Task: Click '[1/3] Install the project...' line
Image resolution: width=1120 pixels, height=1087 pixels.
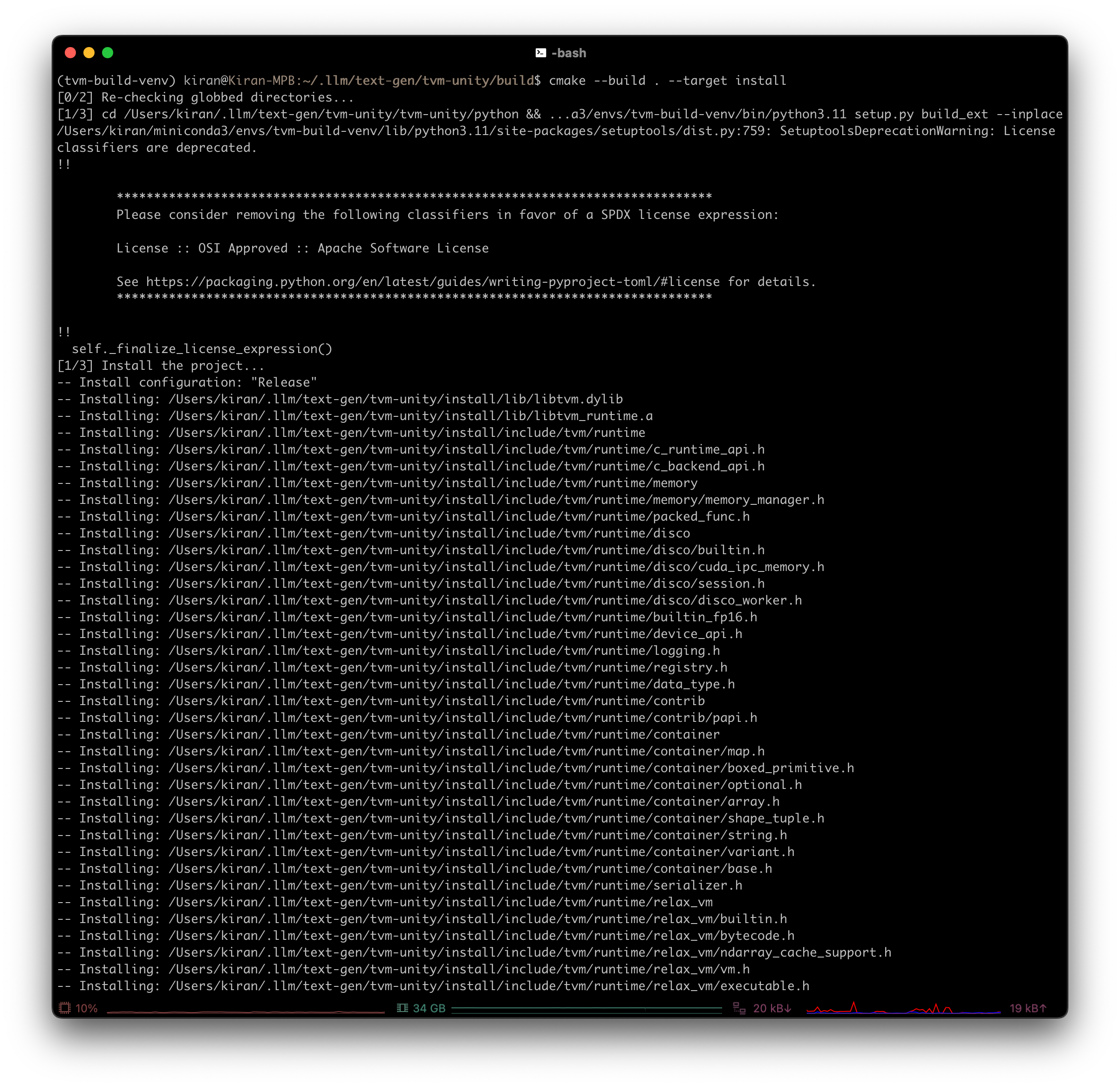Action: pos(161,366)
